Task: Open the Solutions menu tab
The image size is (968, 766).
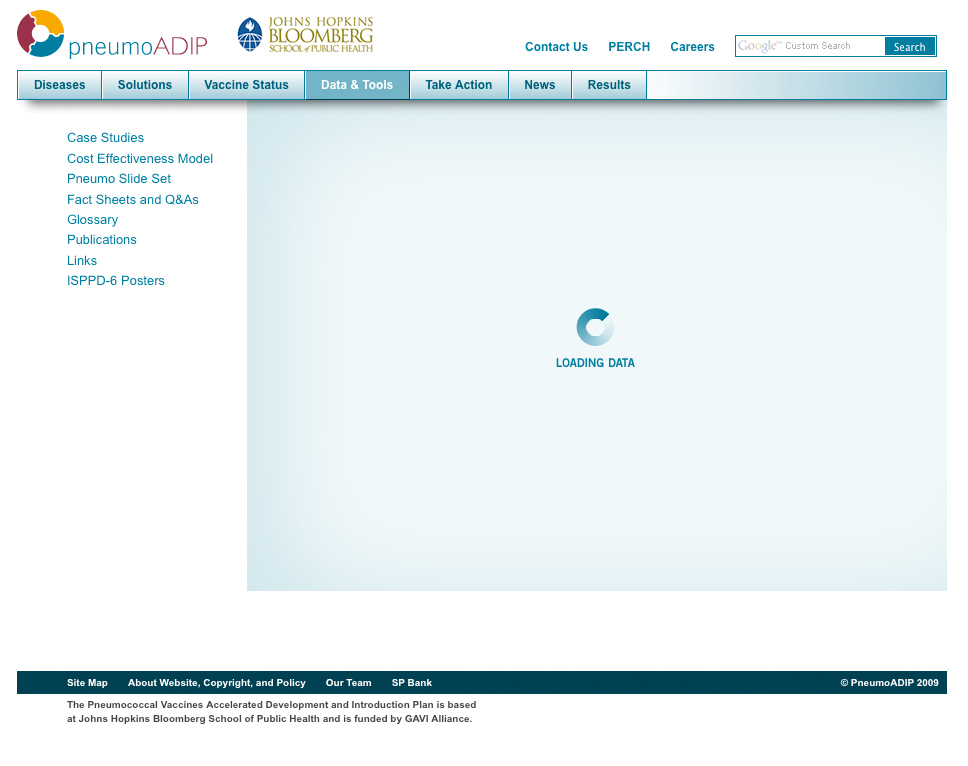Action: tap(145, 85)
